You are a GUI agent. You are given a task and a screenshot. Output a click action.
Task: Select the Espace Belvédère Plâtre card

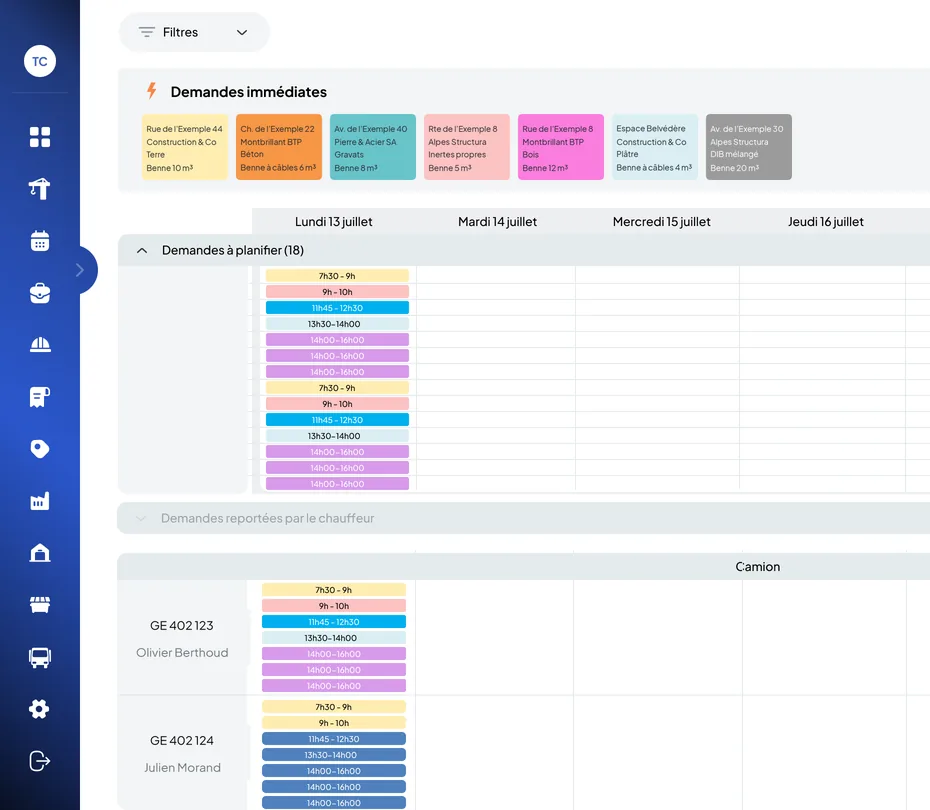pos(655,147)
